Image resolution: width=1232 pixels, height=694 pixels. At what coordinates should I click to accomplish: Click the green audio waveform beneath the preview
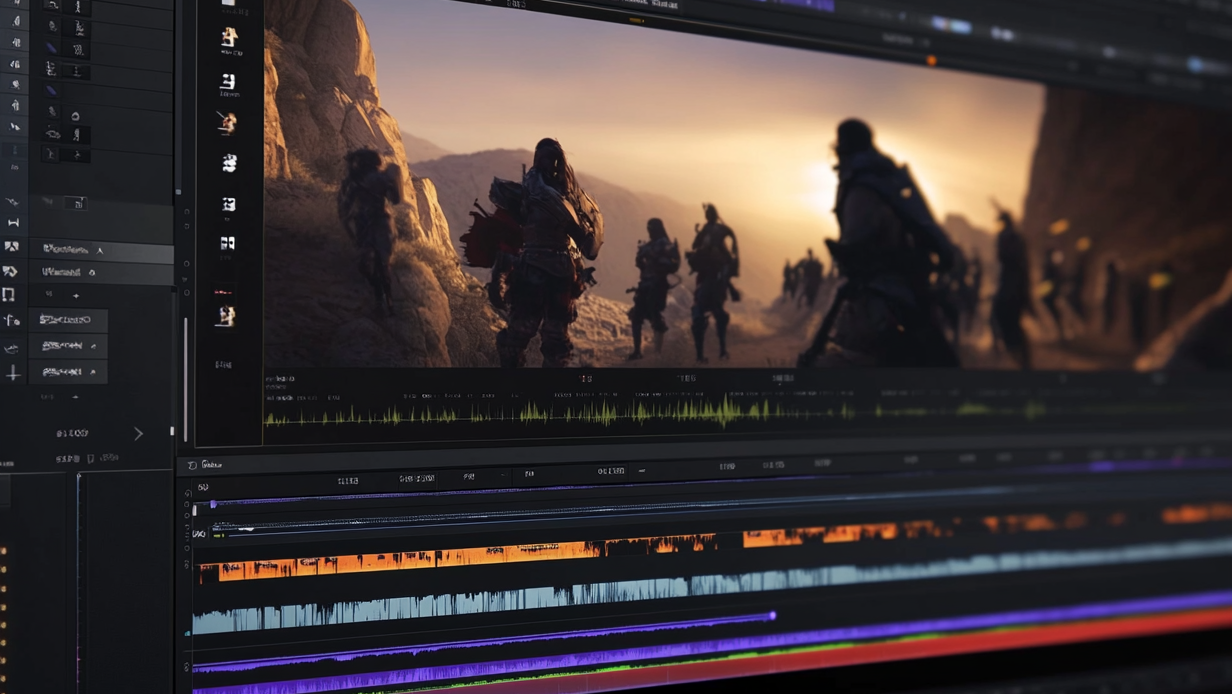[x=560, y=412]
